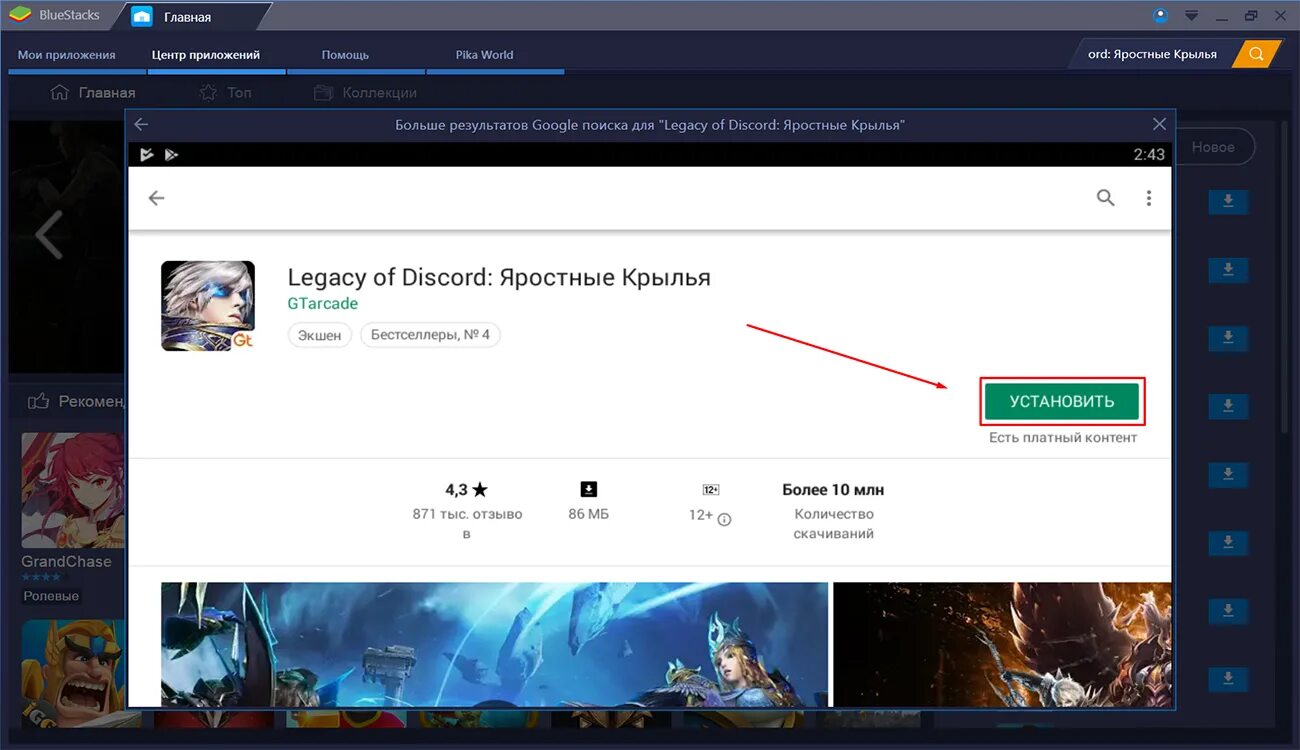
Task: Open the BlueStacks title bar dropdown menu
Action: (1191, 15)
